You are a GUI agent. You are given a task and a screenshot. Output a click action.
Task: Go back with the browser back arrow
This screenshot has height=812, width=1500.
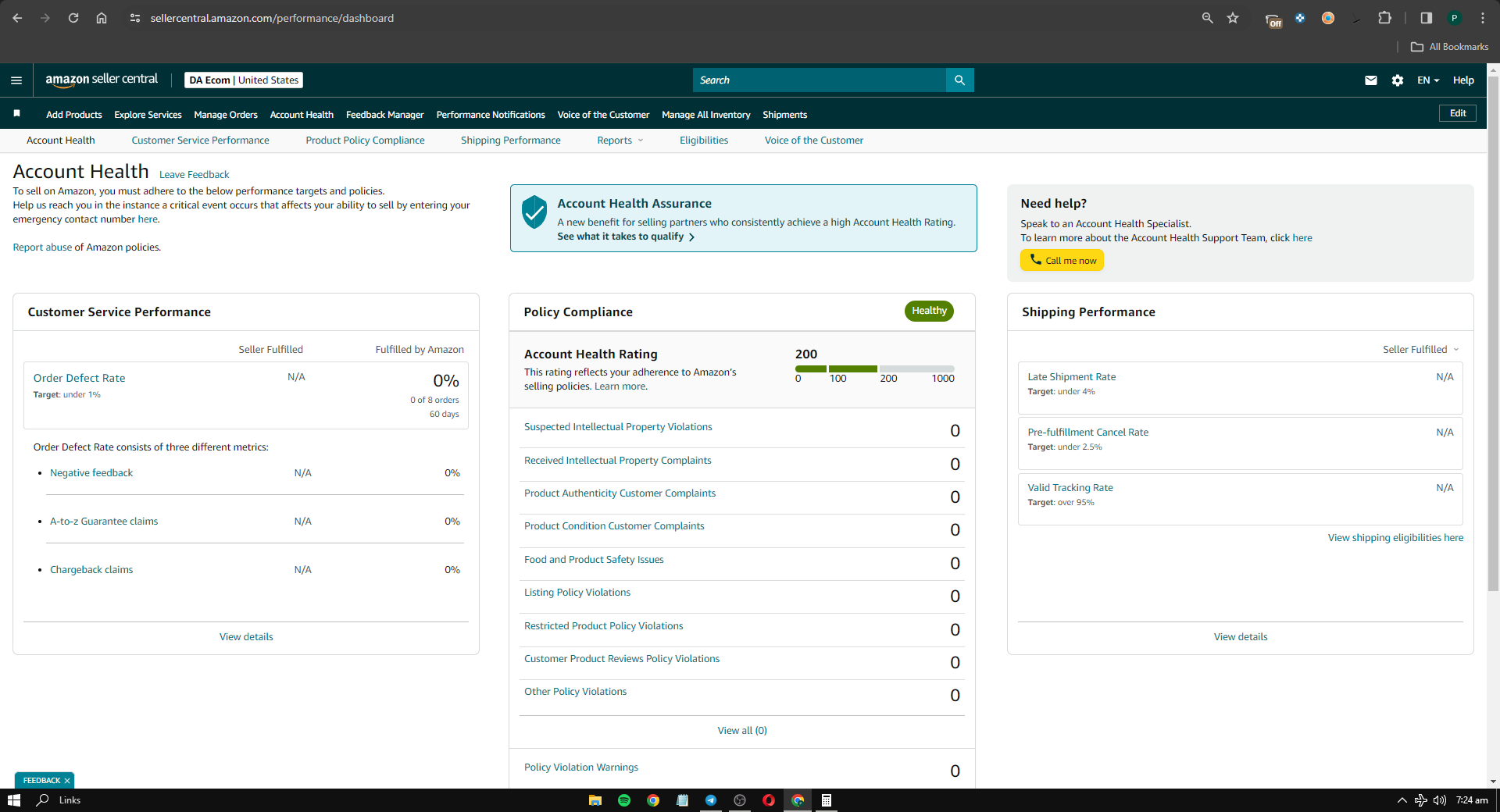[17, 18]
